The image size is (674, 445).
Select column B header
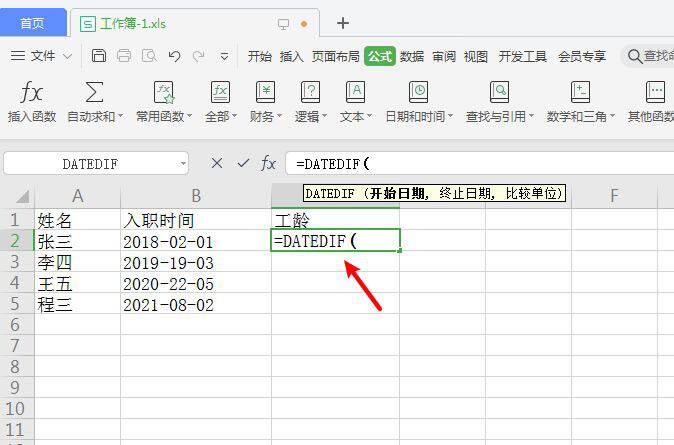point(196,196)
